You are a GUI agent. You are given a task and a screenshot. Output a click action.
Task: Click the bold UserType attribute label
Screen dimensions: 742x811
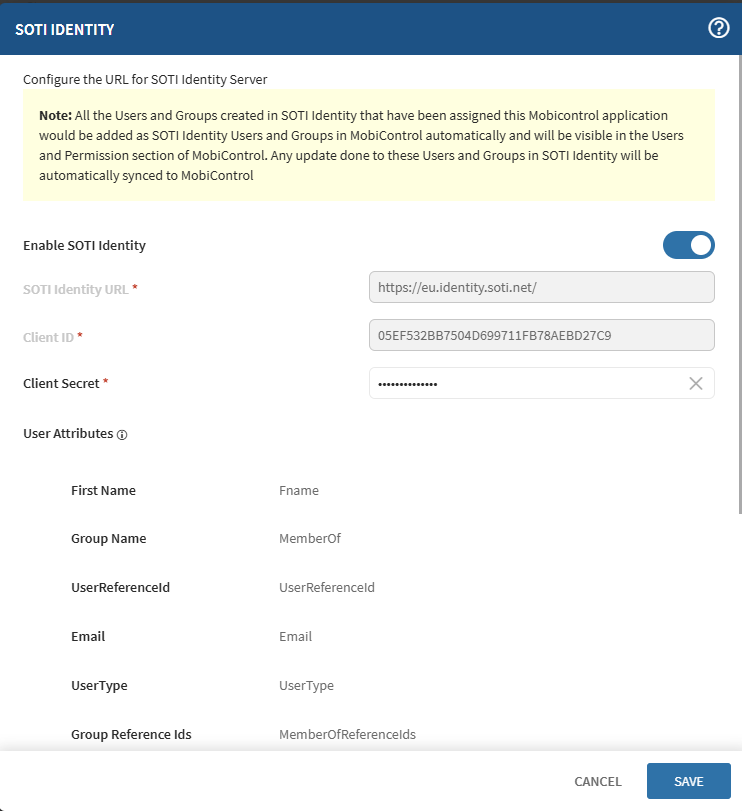[99, 685]
